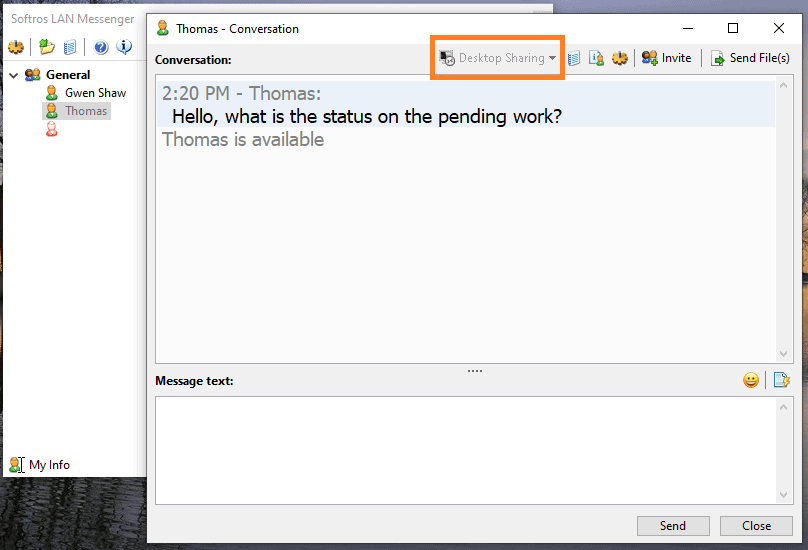Click the blue question mark help icon
The width and height of the screenshot is (808, 550).
(101, 47)
